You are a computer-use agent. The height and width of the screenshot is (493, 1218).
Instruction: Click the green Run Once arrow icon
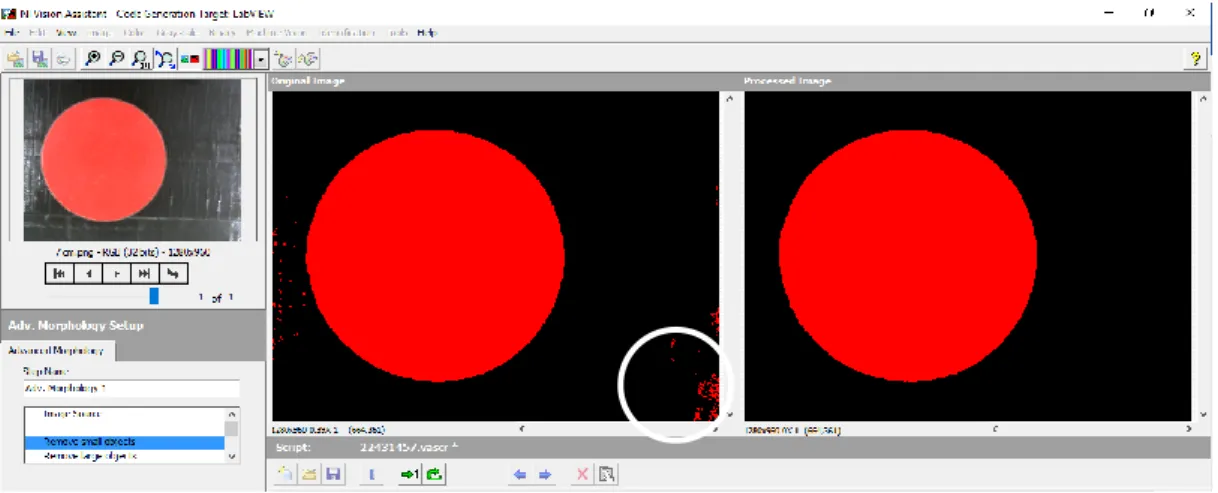[410, 475]
